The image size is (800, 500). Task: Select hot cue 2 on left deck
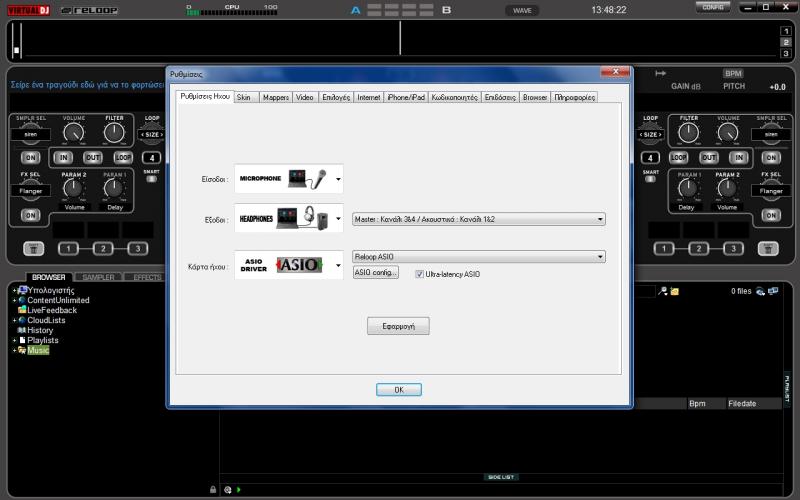pos(103,248)
